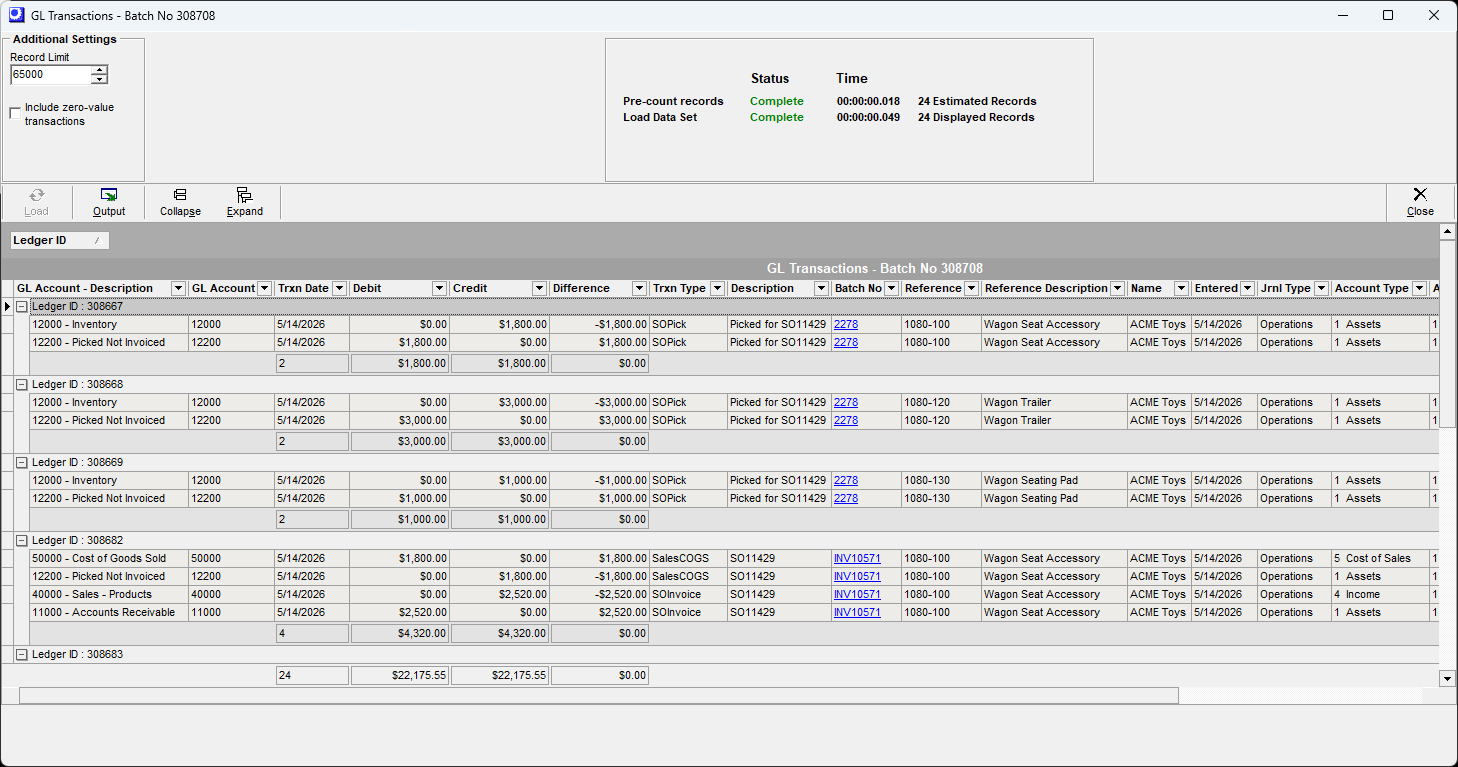
Task: Collapse Ledger ID : 308683 group
Action: [x=21, y=654]
